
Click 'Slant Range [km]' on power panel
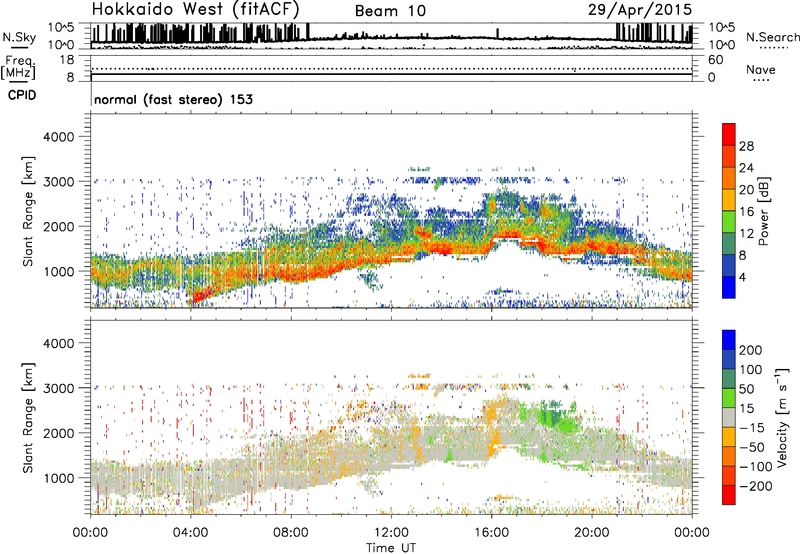[x=28, y=211]
